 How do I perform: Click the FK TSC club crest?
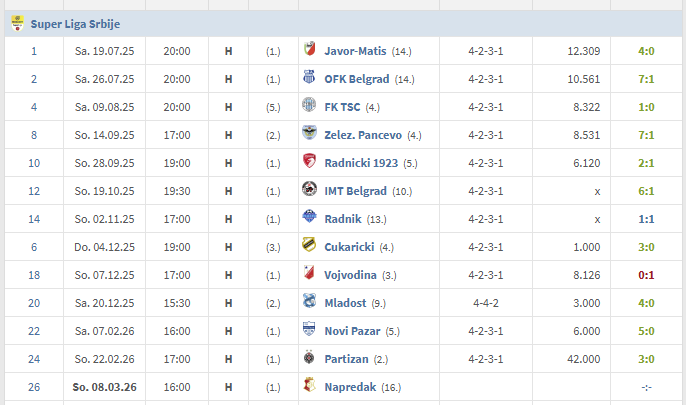click(308, 107)
